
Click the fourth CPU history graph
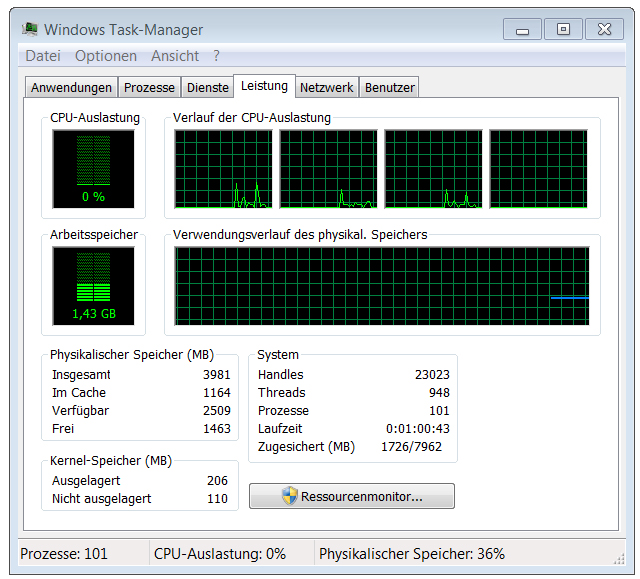[538, 169]
